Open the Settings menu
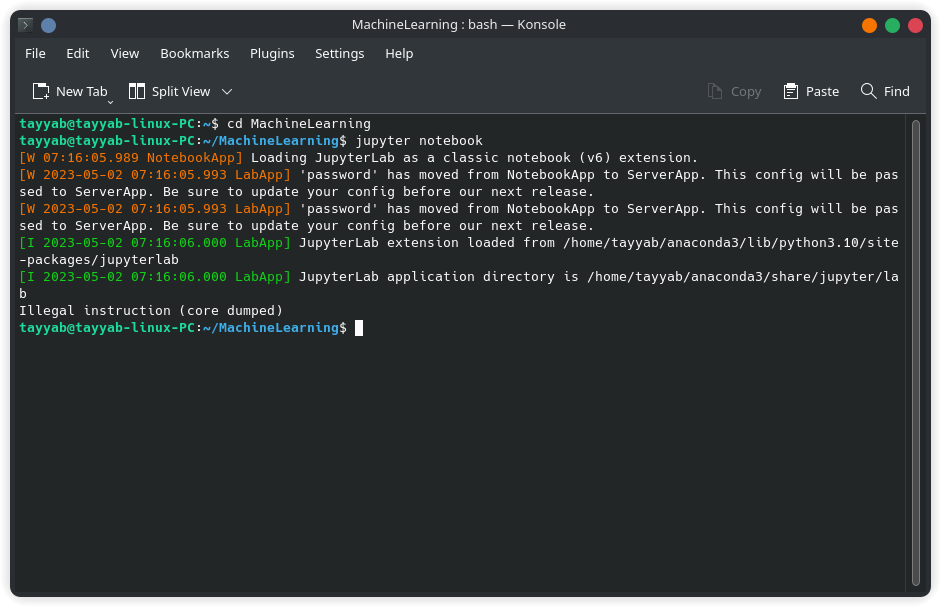Screen dimensions: 941x607 (340, 53)
